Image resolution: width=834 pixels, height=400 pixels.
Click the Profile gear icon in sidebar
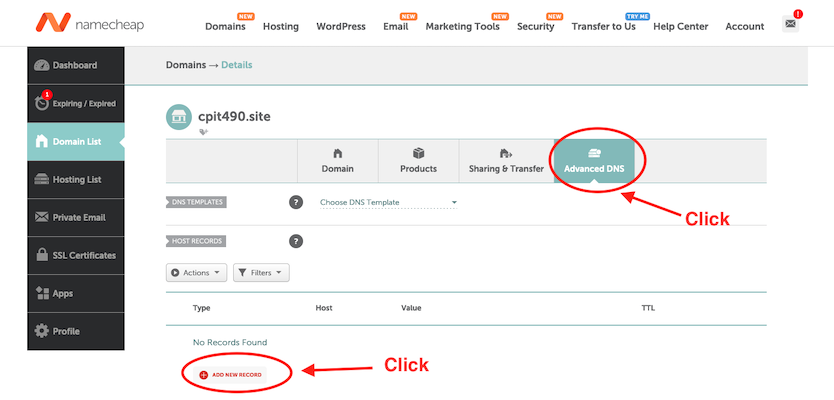[42, 331]
